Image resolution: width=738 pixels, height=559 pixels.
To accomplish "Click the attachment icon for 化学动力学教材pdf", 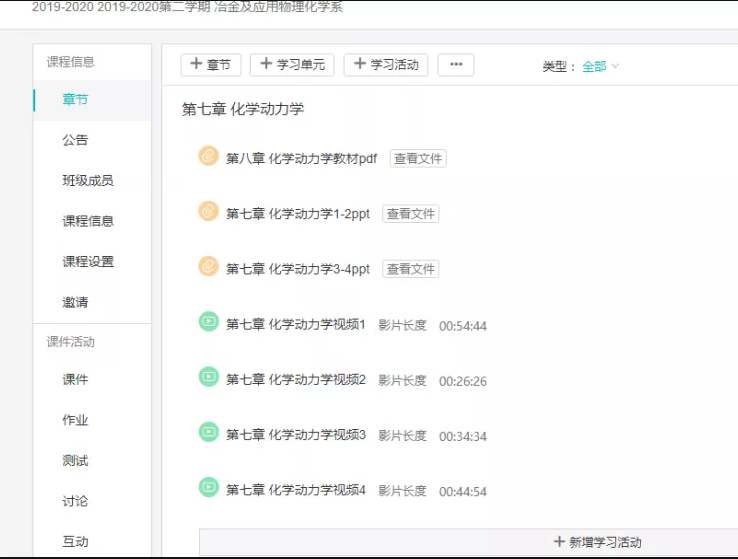I will 208,156.
